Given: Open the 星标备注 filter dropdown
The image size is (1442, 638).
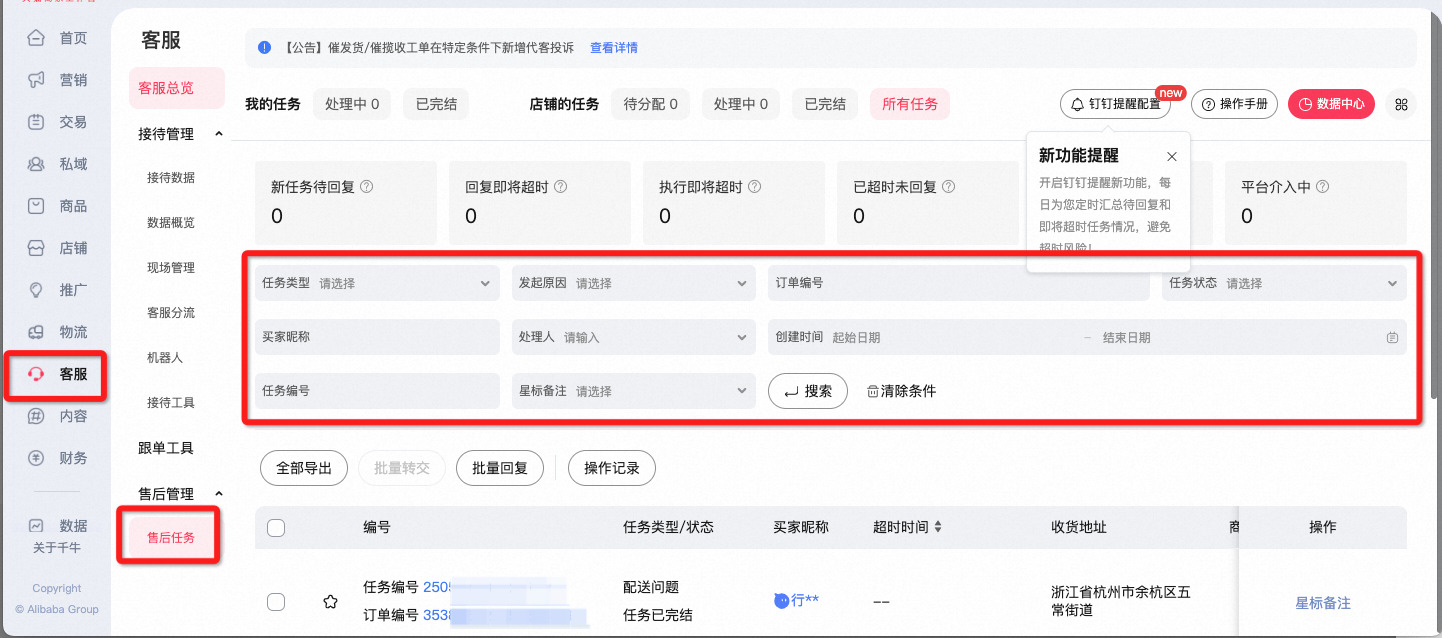Looking at the screenshot, I should (x=633, y=391).
